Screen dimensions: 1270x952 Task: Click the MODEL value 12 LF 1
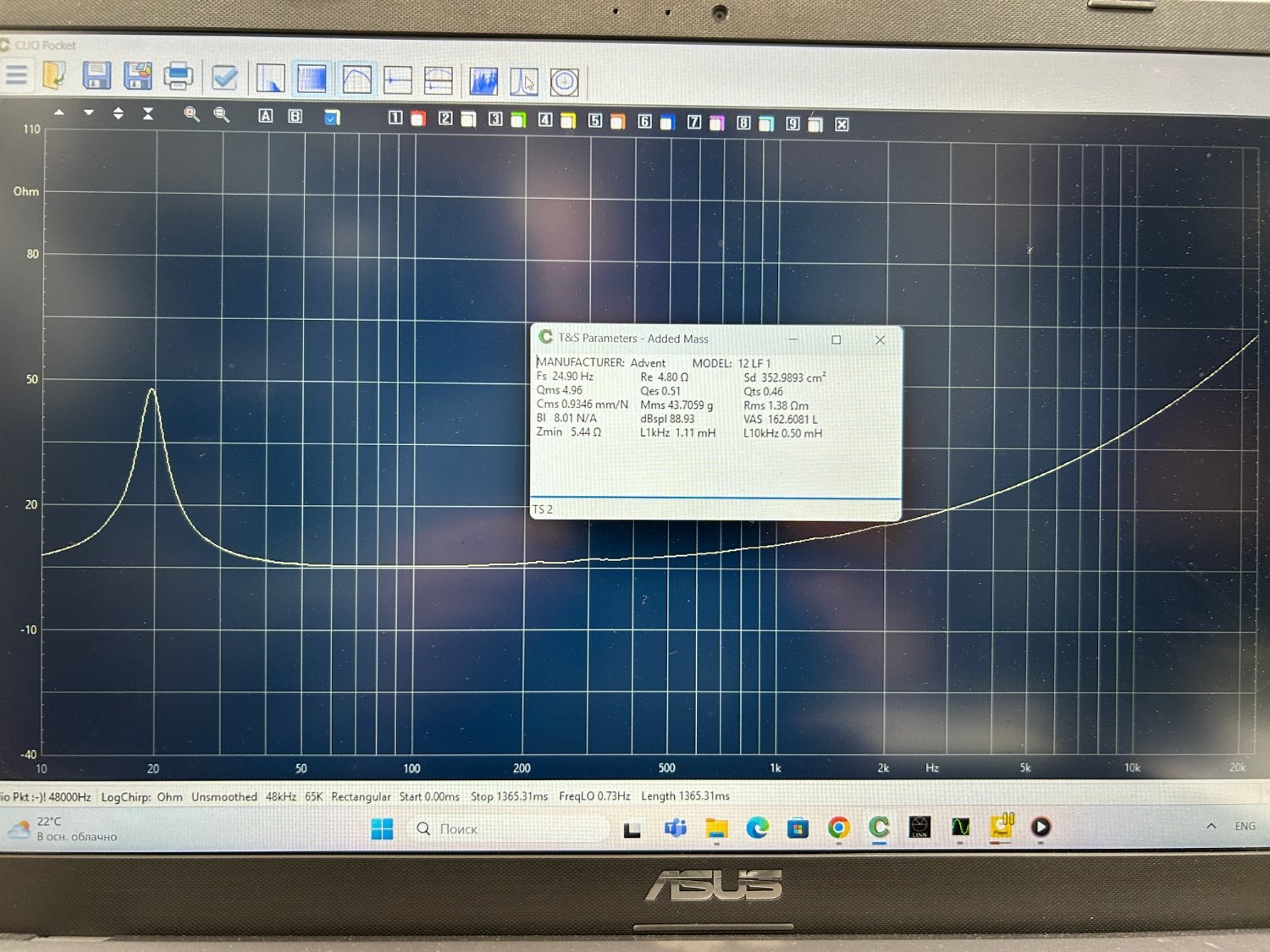[x=754, y=363]
